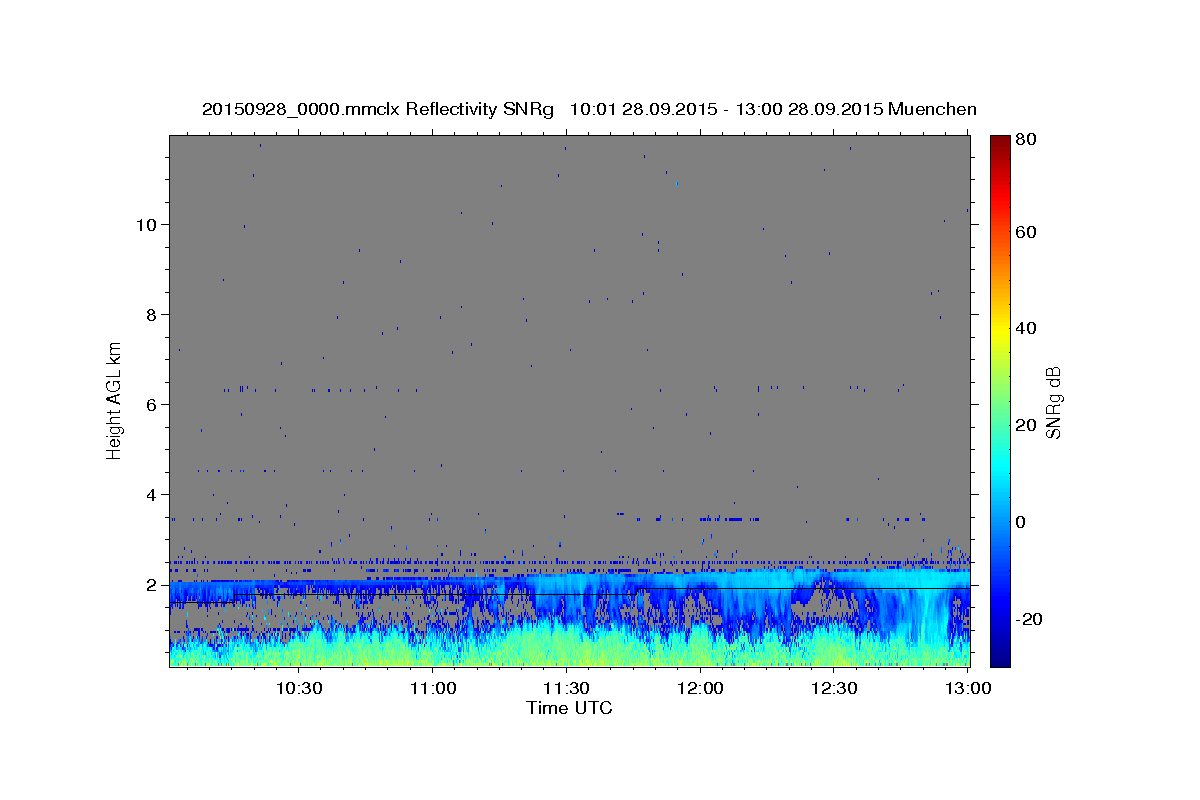Click the colorbar value 20
1200x800 pixels.
(x=1025, y=425)
